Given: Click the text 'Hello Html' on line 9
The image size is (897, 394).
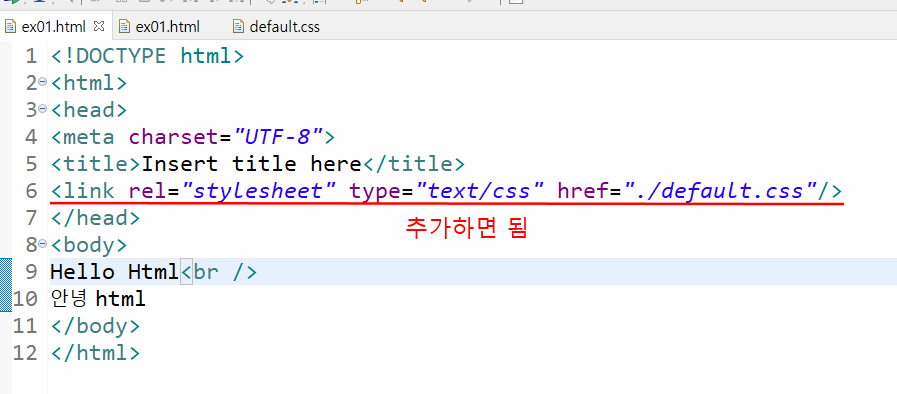Looking at the screenshot, I should point(115,272).
